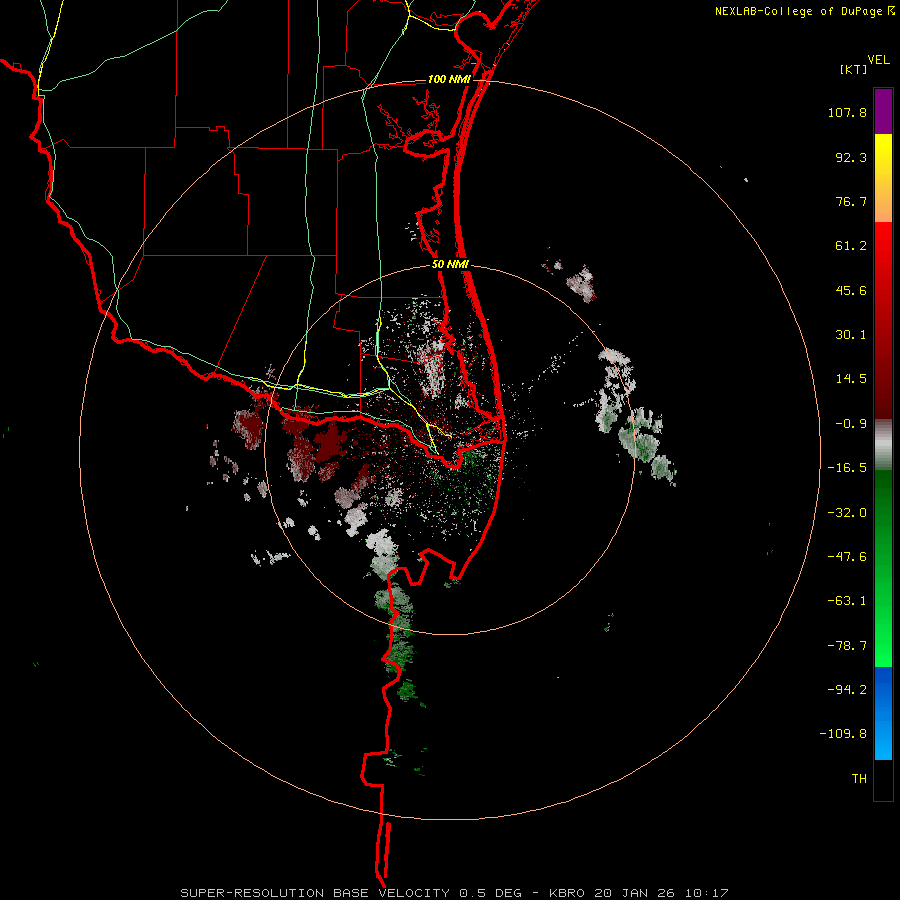900x900 pixels.
Task: Click the 92.3 velocity scale value
Action: coord(851,157)
